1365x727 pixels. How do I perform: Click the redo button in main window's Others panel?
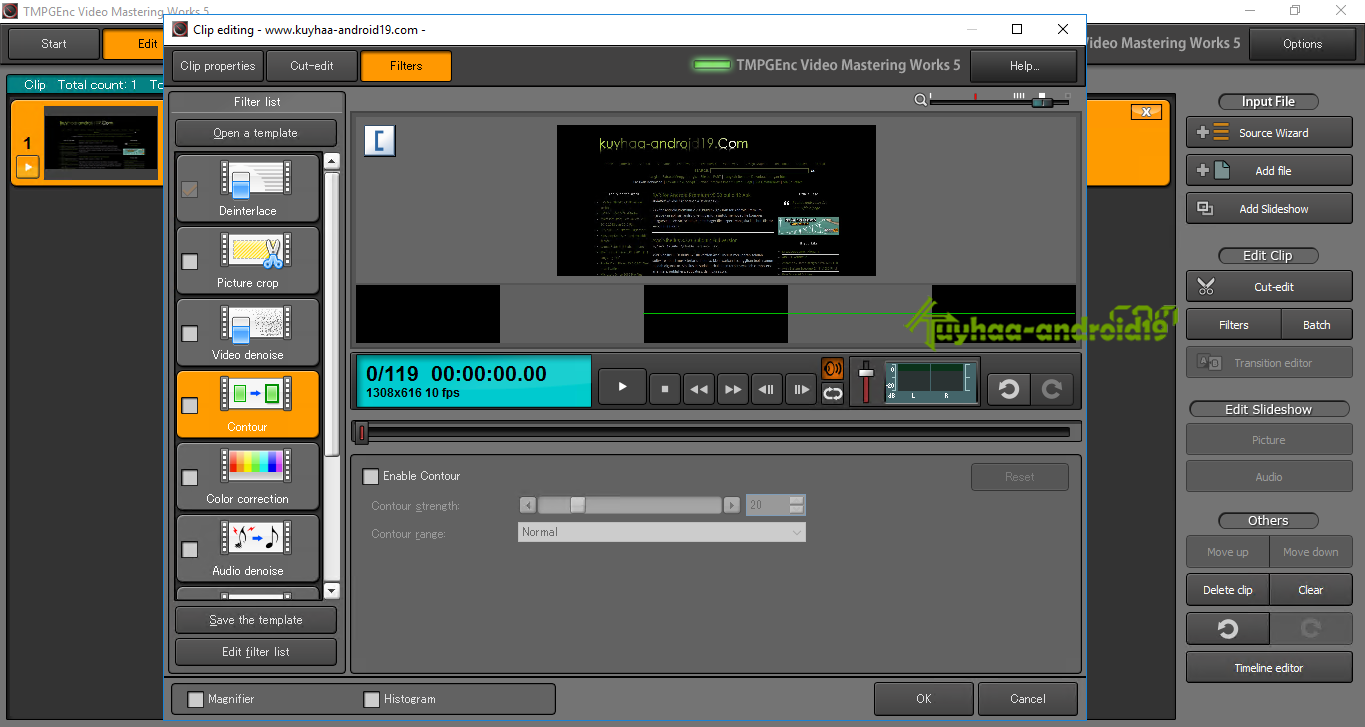click(x=1311, y=629)
